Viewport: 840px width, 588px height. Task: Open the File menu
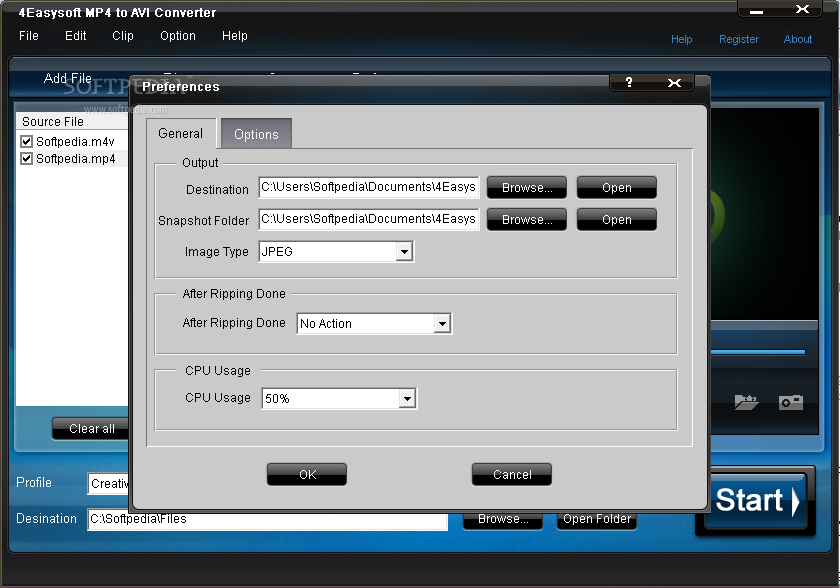28,36
